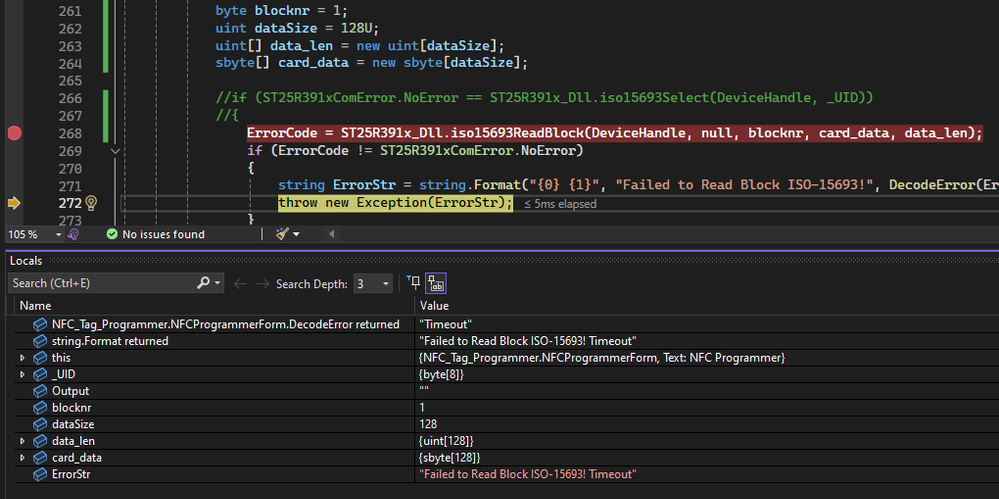Click the lightbulb quick actions icon

coord(91,203)
